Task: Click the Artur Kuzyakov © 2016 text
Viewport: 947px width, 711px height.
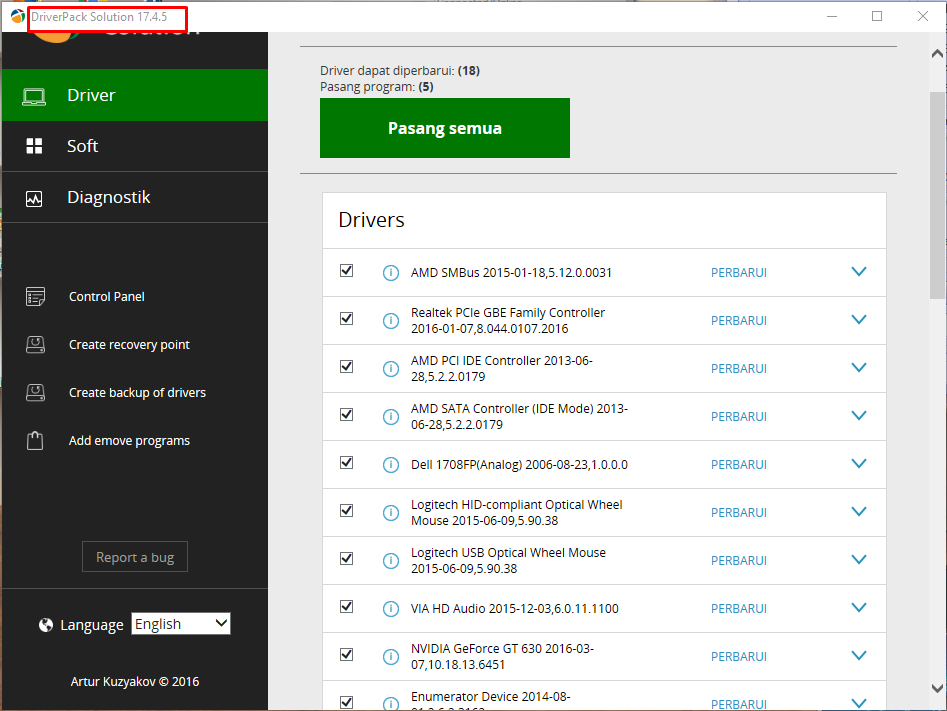Action: pos(135,681)
